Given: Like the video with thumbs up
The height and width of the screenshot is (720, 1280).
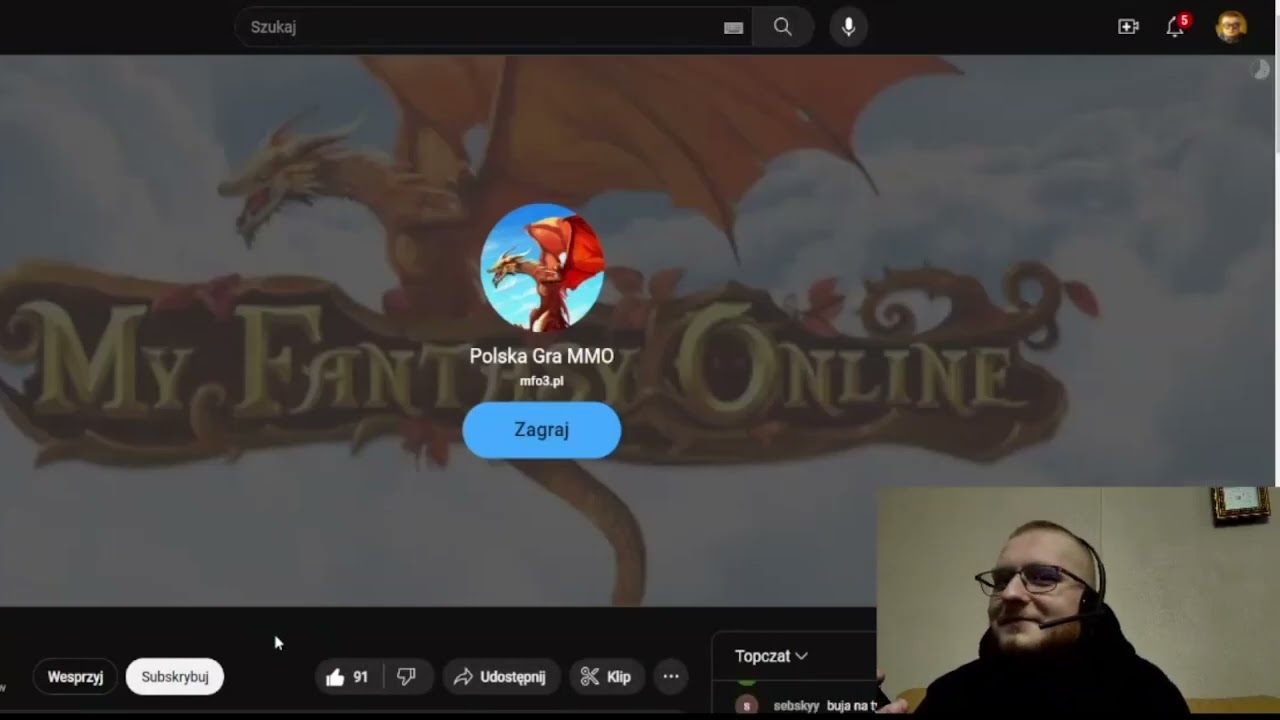Looking at the screenshot, I should (x=348, y=677).
